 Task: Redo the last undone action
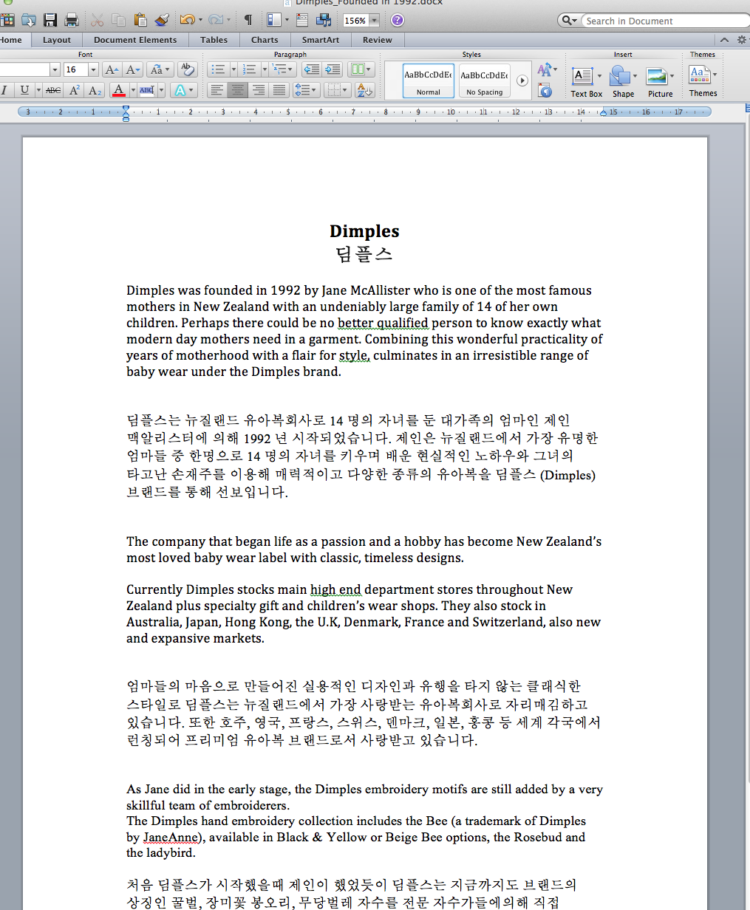pyautogui.click(x=215, y=20)
